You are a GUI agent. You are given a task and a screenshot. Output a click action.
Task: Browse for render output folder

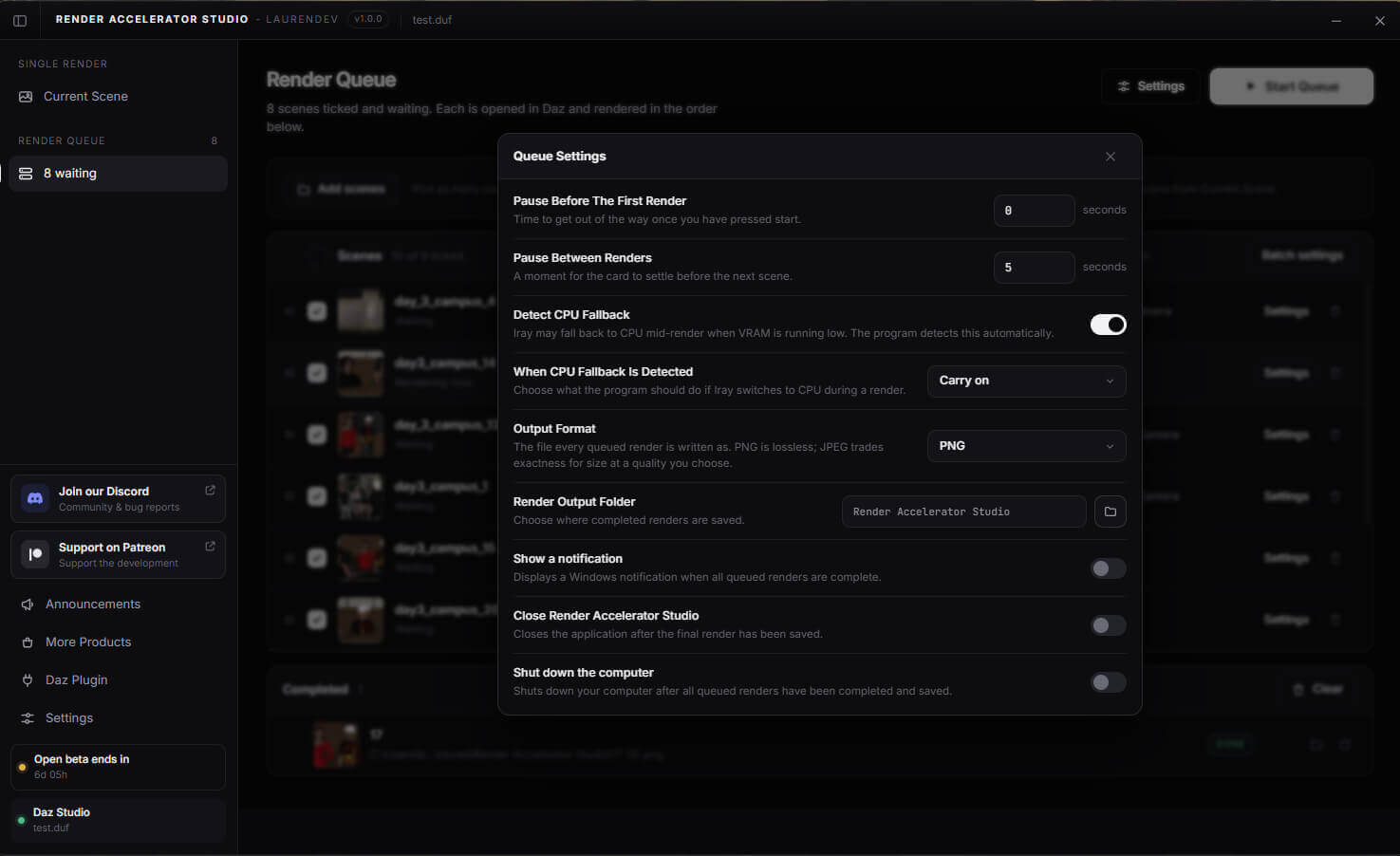tap(1110, 512)
